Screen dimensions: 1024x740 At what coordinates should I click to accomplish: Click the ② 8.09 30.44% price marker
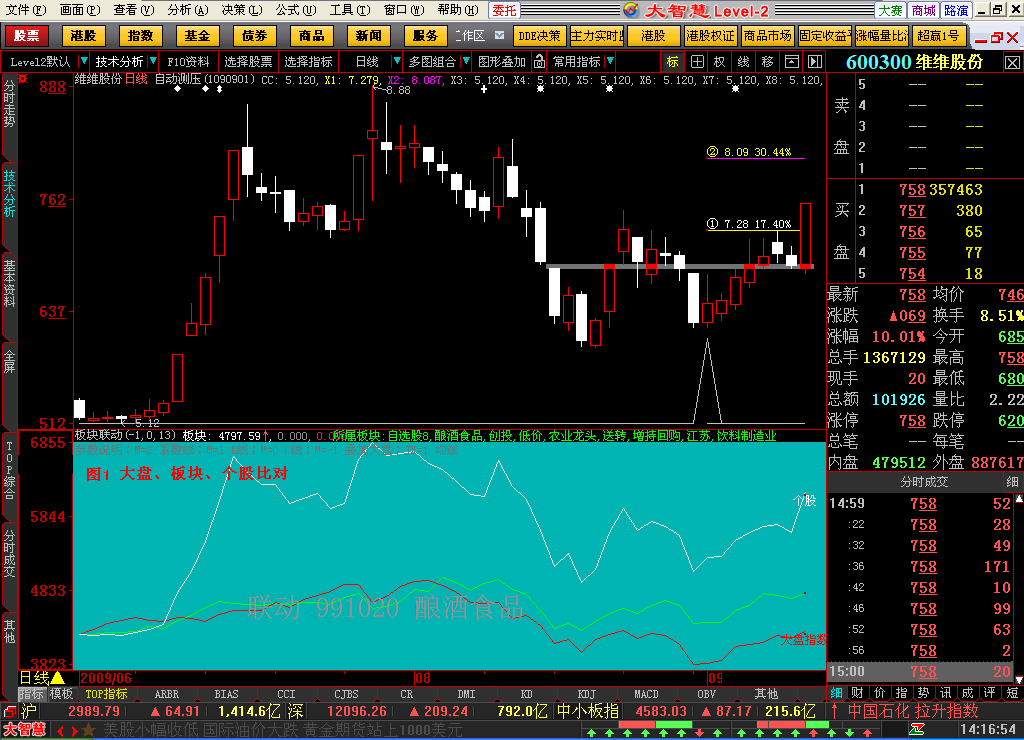(750, 152)
